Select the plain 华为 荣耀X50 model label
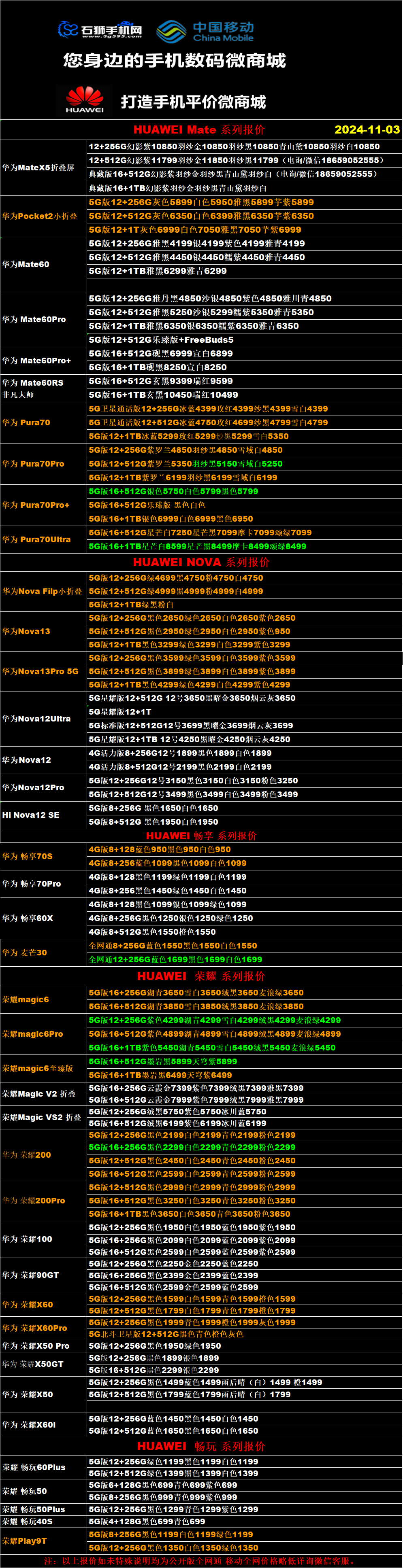The height and width of the screenshot is (1568, 403). pyautogui.click(x=28, y=1394)
